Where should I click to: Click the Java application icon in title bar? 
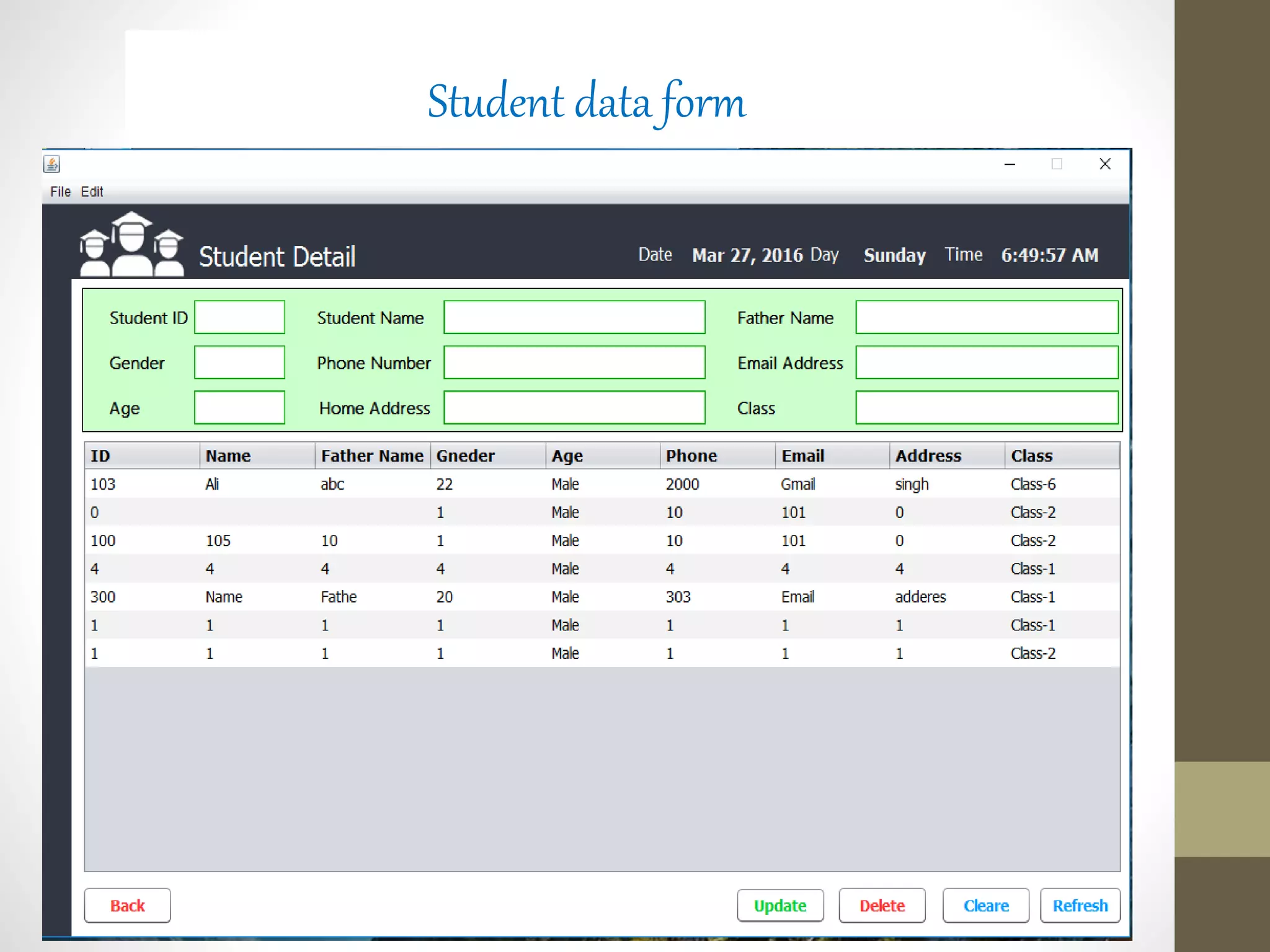point(51,164)
